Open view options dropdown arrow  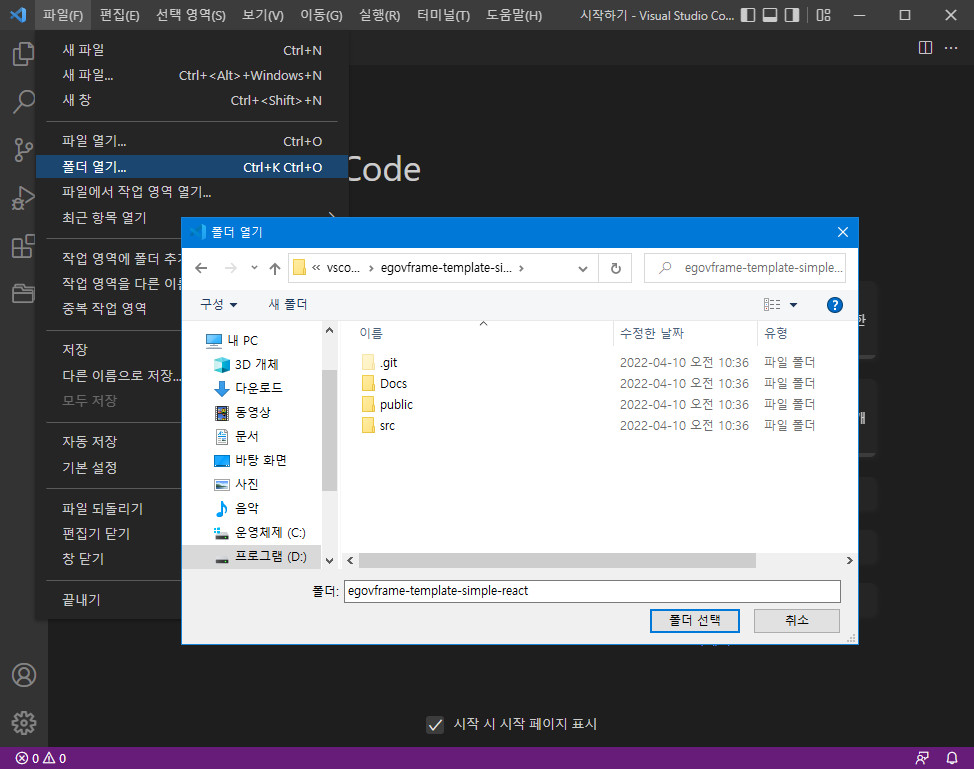(x=793, y=305)
